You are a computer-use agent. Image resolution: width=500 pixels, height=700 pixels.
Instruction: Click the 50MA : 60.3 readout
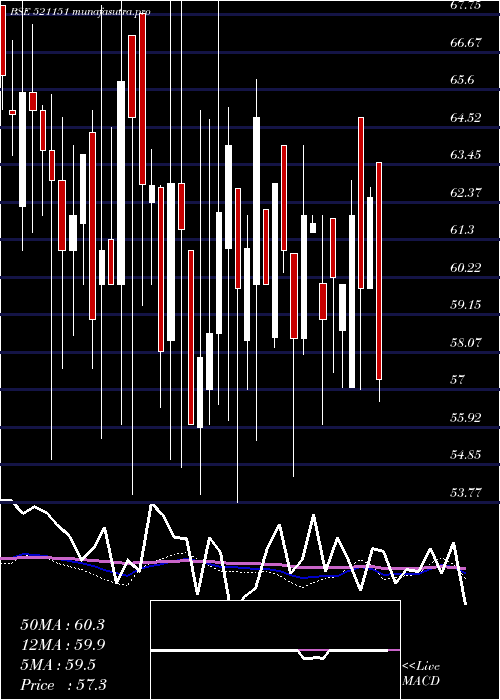click(62, 625)
